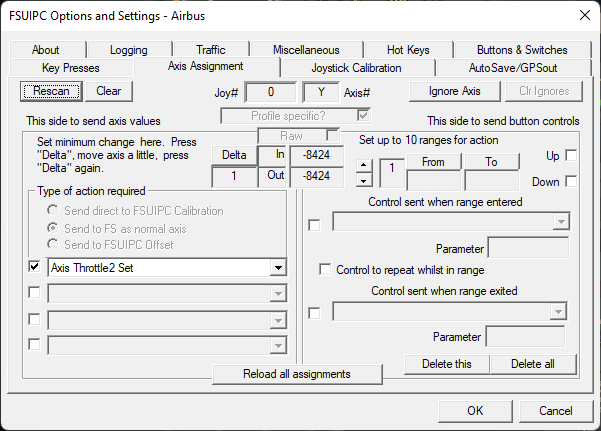This screenshot has width=601, height=431.
Task: Open the third axis control dropdown
Action: tap(278, 321)
